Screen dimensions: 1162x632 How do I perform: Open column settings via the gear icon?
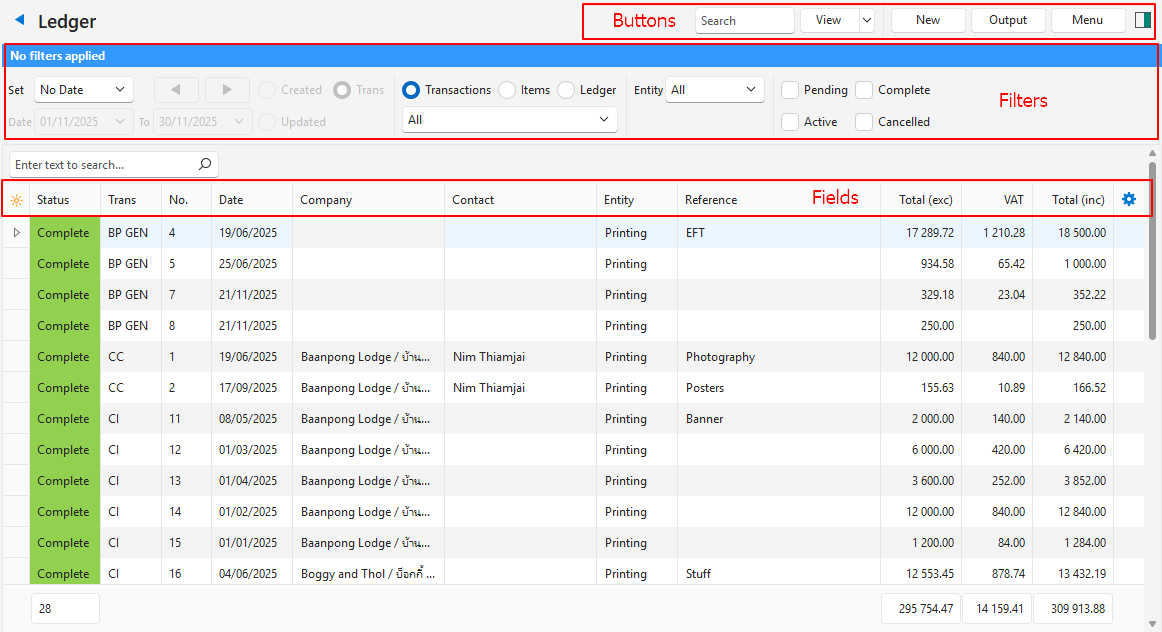pos(1129,199)
